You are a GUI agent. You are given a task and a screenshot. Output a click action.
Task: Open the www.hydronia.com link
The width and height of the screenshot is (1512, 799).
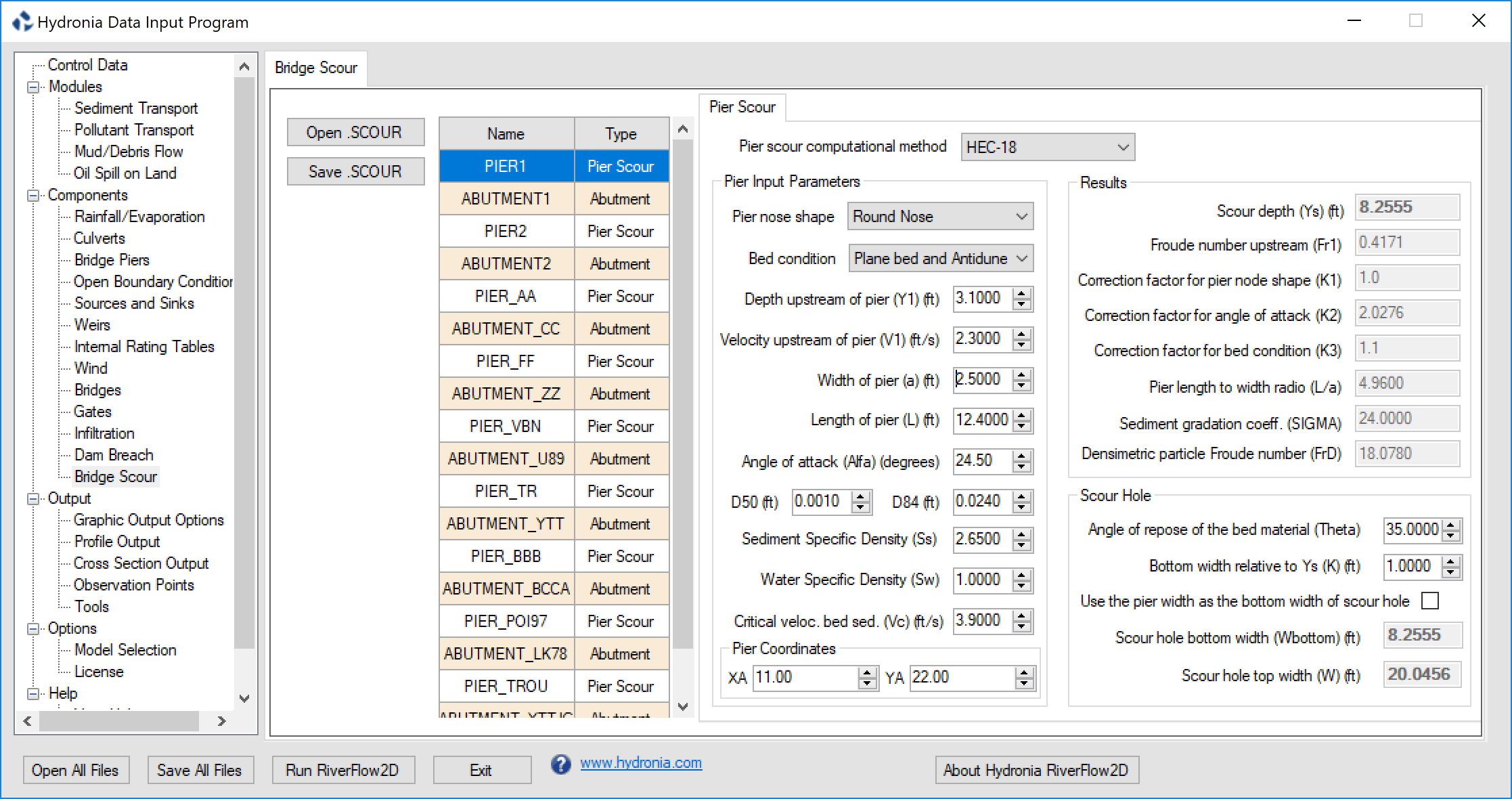641,763
